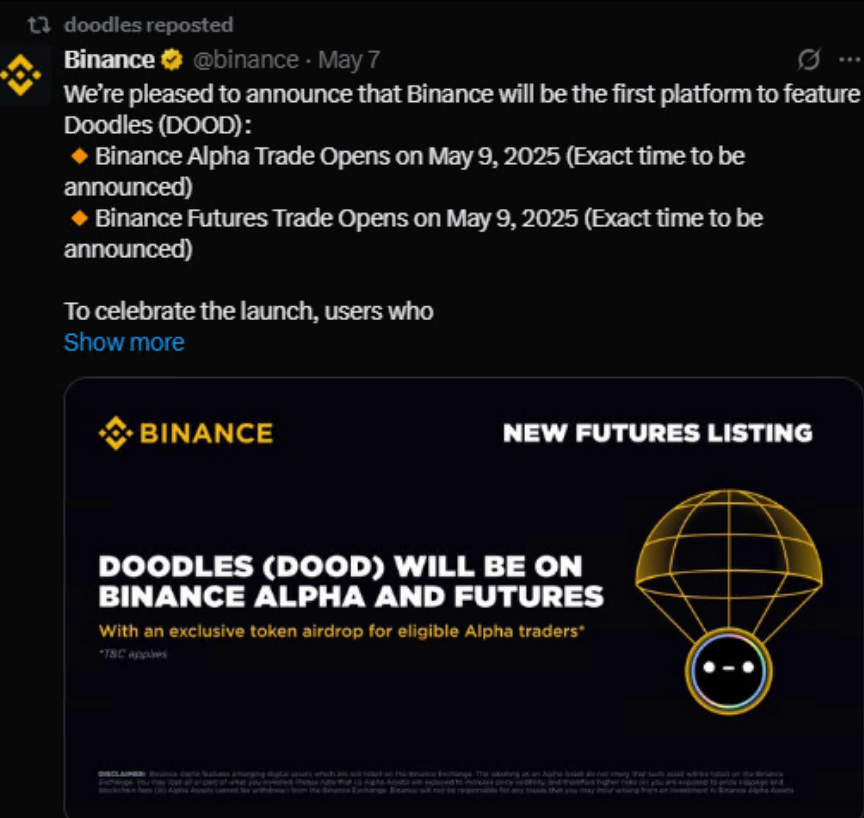The image size is (864, 818).
Task: Click the Binance logo inside the image card
Action: [186, 433]
